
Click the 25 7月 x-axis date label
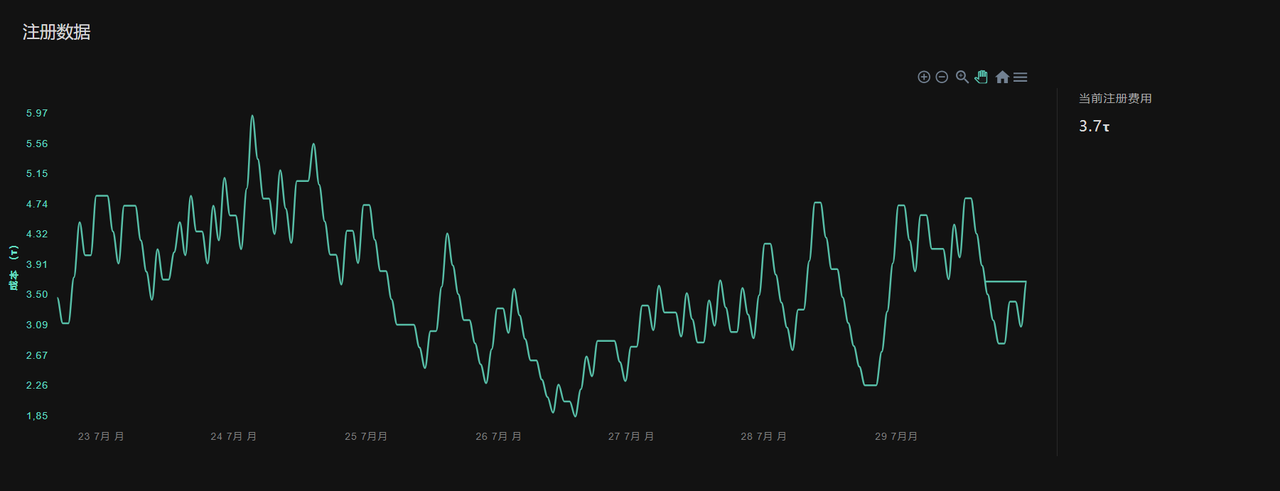click(x=366, y=437)
